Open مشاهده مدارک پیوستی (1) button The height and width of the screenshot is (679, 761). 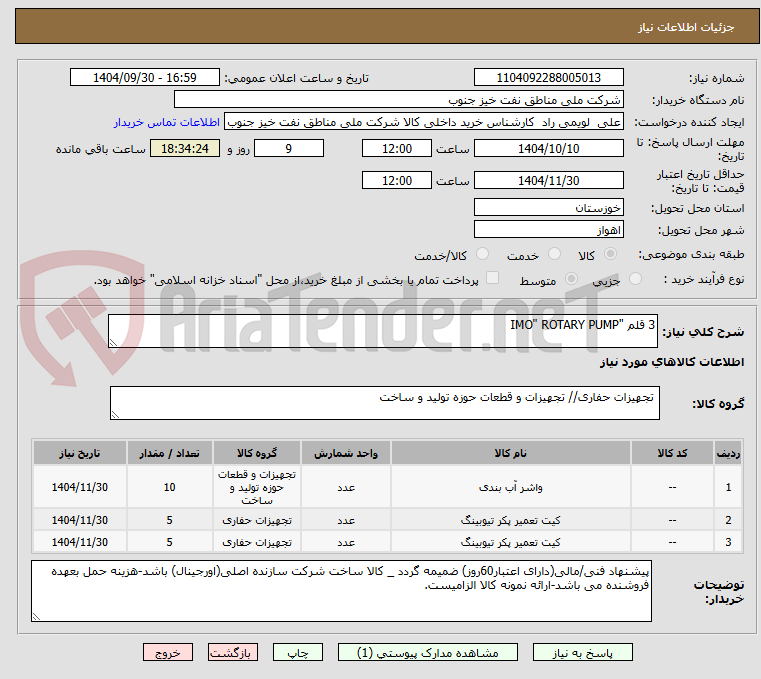(428, 653)
